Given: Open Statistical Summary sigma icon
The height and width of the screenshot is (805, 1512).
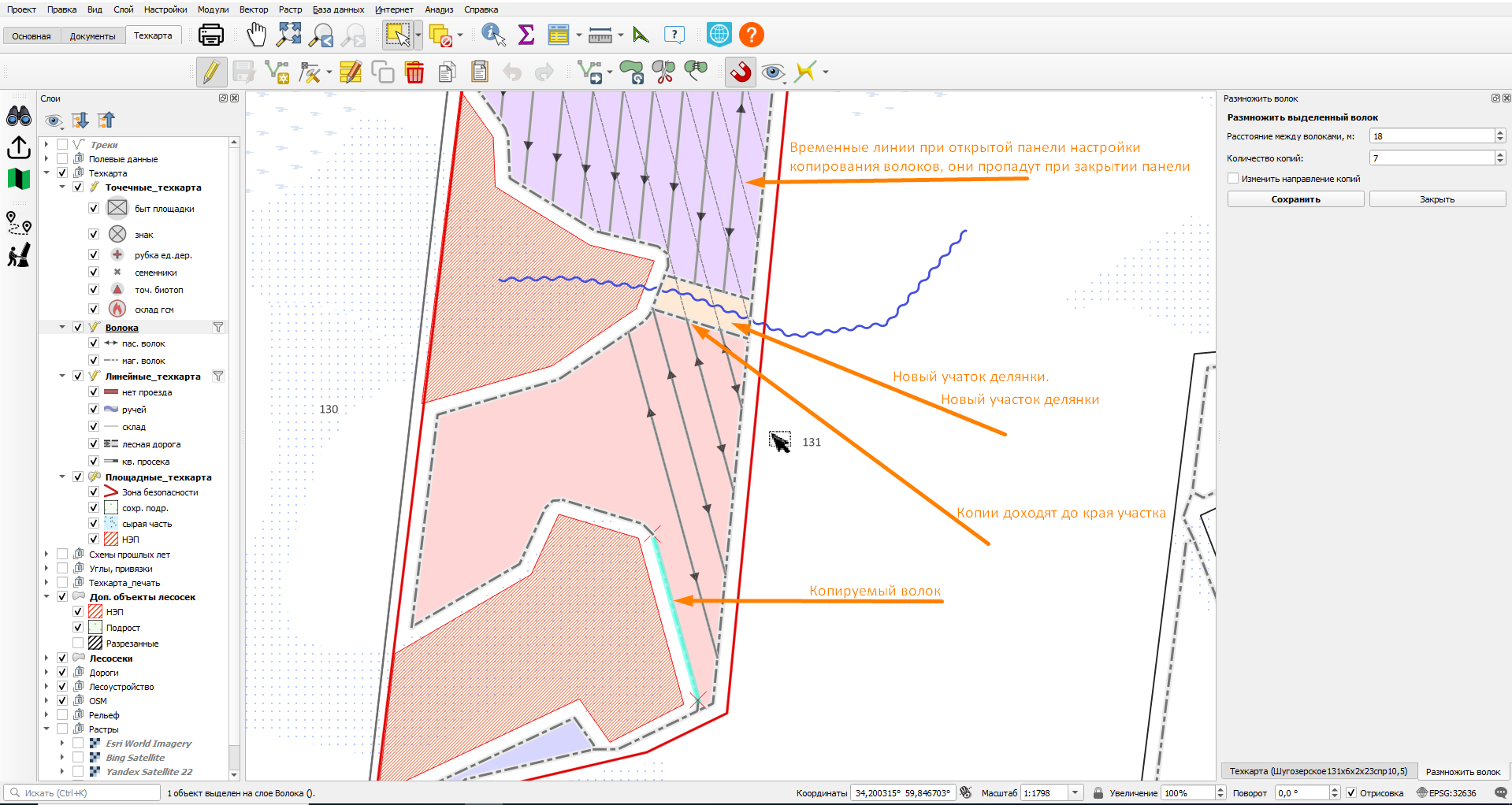Looking at the screenshot, I should tap(526, 35).
